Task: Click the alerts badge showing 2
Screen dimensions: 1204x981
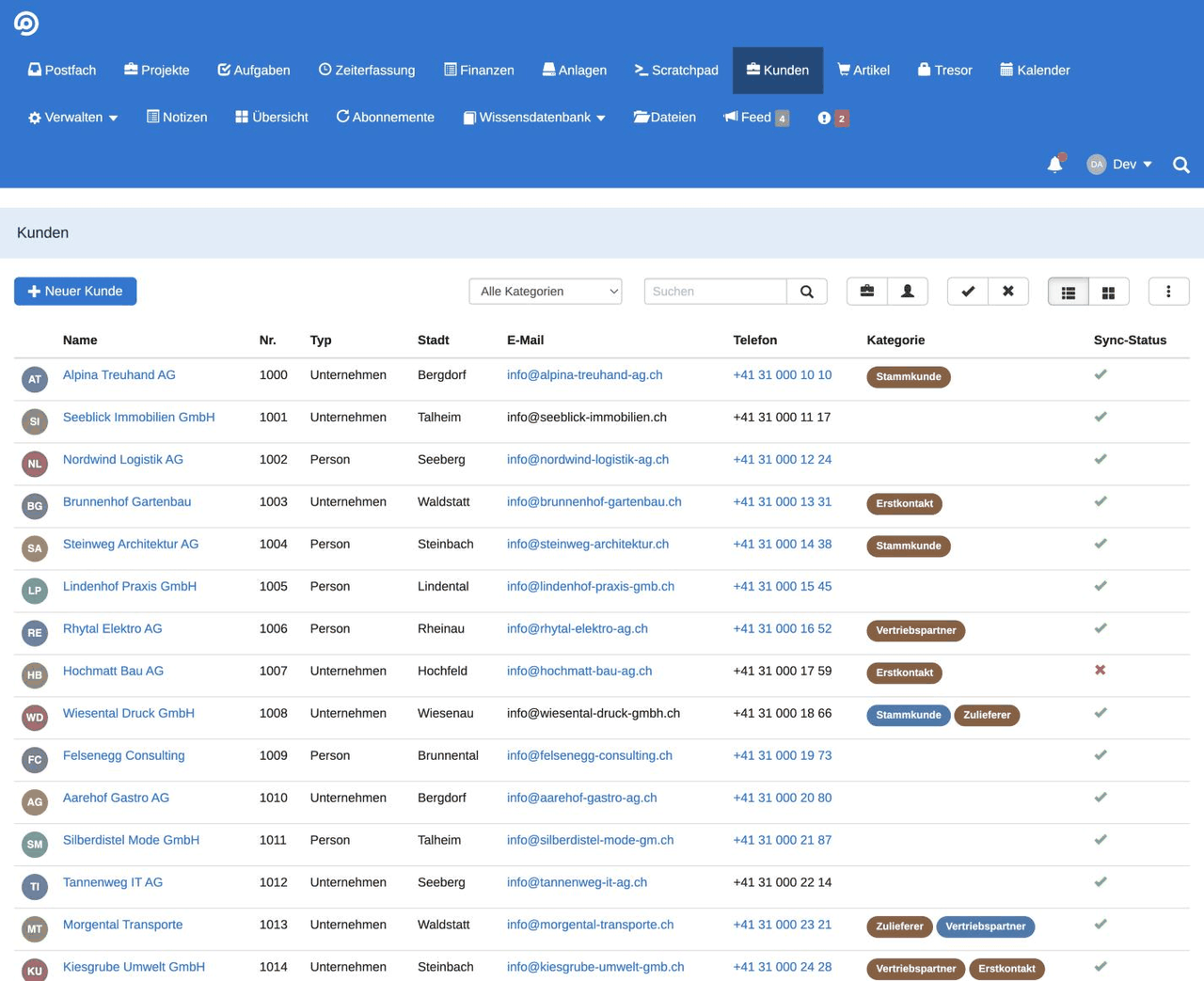Action: 833,118
